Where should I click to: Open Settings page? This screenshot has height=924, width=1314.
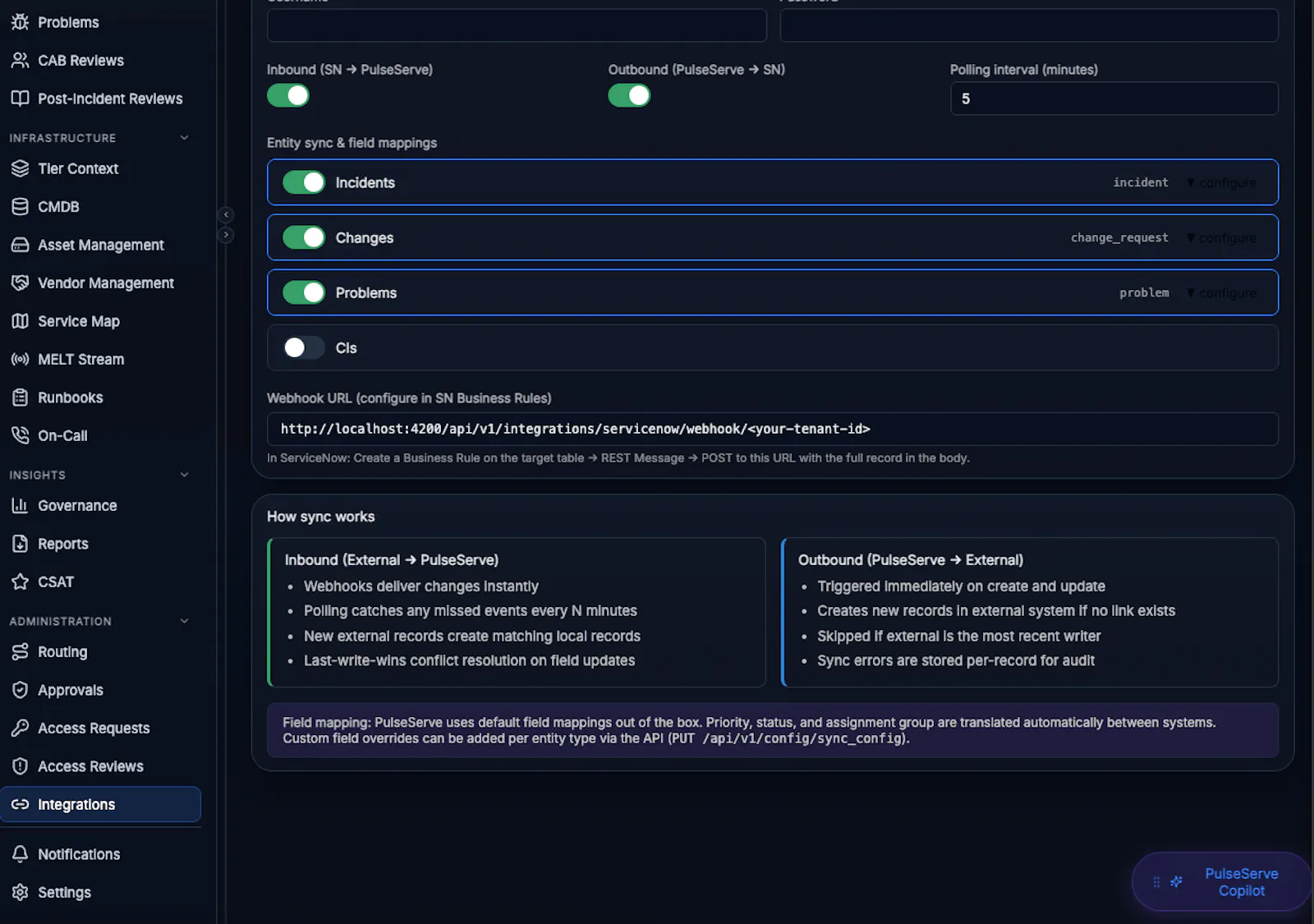(100, 892)
